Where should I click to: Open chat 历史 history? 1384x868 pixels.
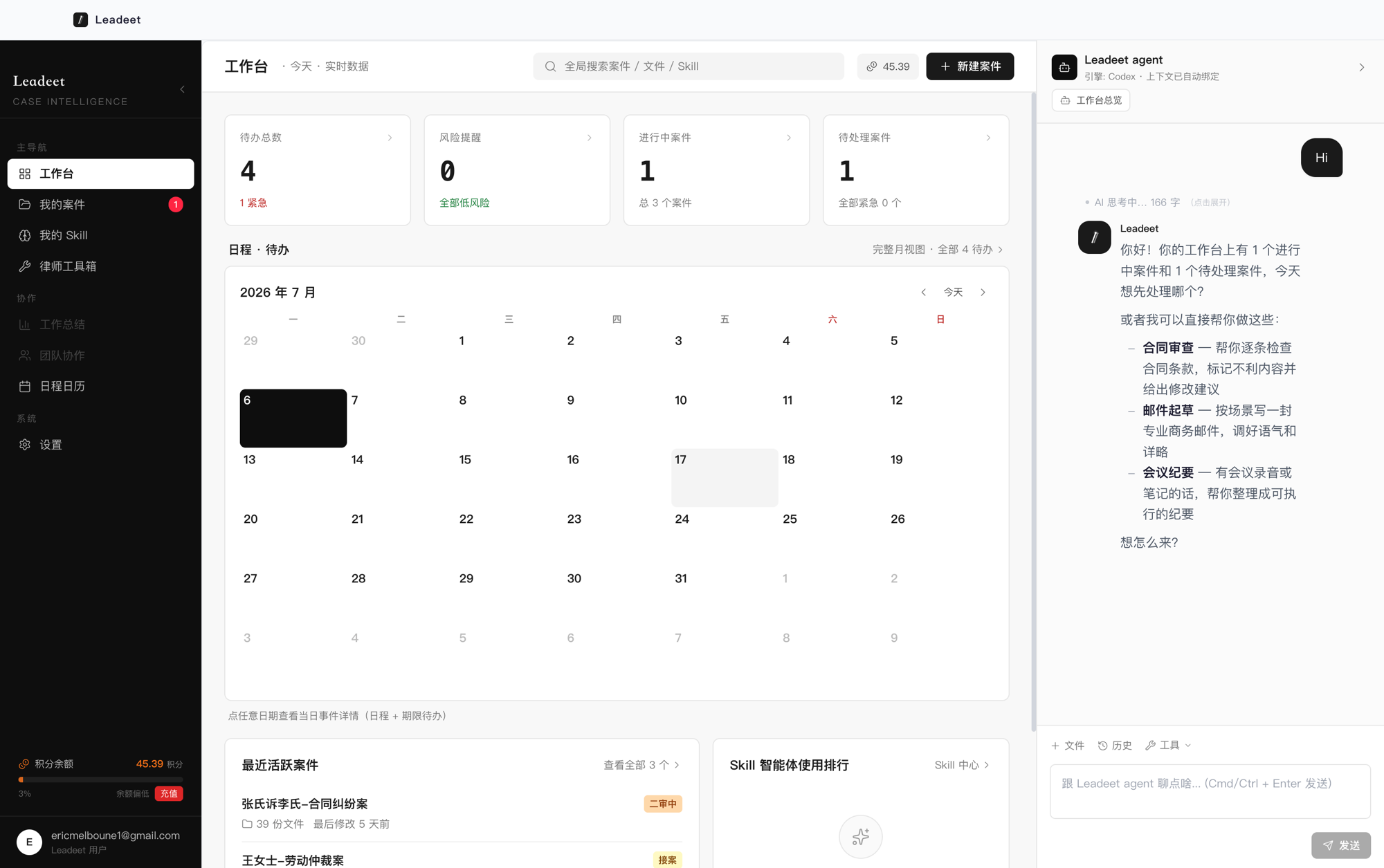tap(1115, 746)
